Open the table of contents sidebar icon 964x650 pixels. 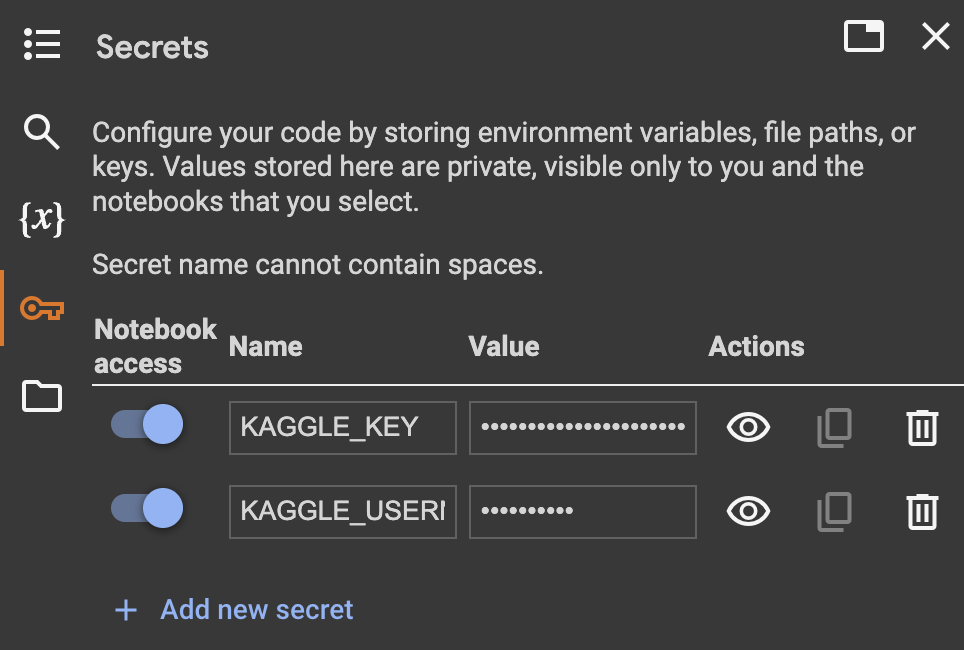[x=42, y=44]
